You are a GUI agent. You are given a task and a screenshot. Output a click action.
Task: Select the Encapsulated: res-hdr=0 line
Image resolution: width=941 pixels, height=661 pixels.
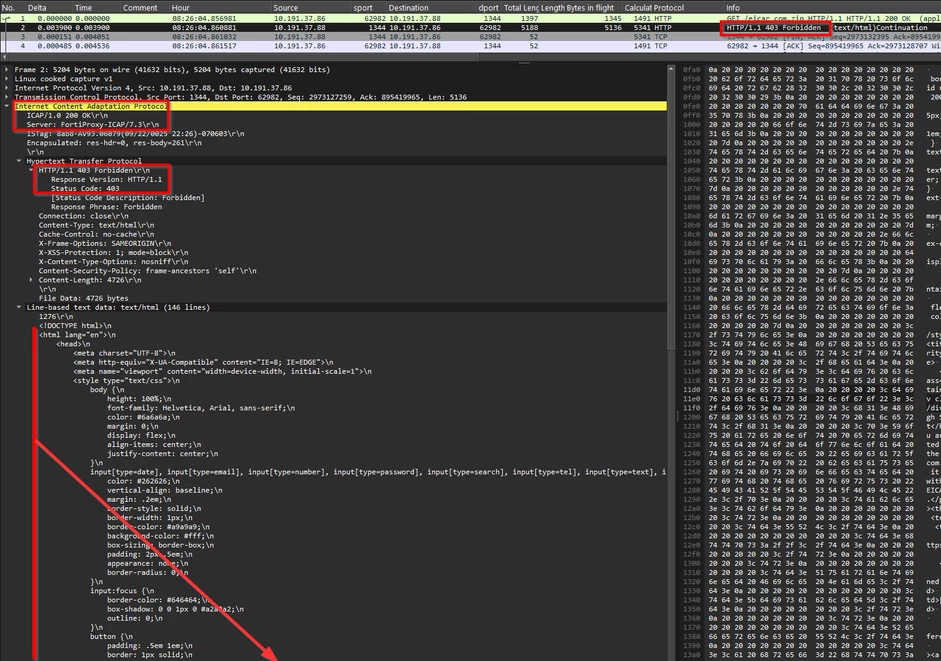(x=114, y=143)
